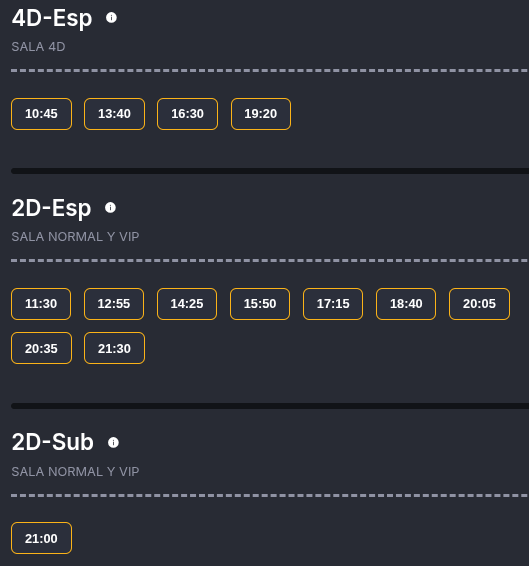Open info icon next to 2D-Esp
Viewport: 529px width, 566px height.
point(110,208)
